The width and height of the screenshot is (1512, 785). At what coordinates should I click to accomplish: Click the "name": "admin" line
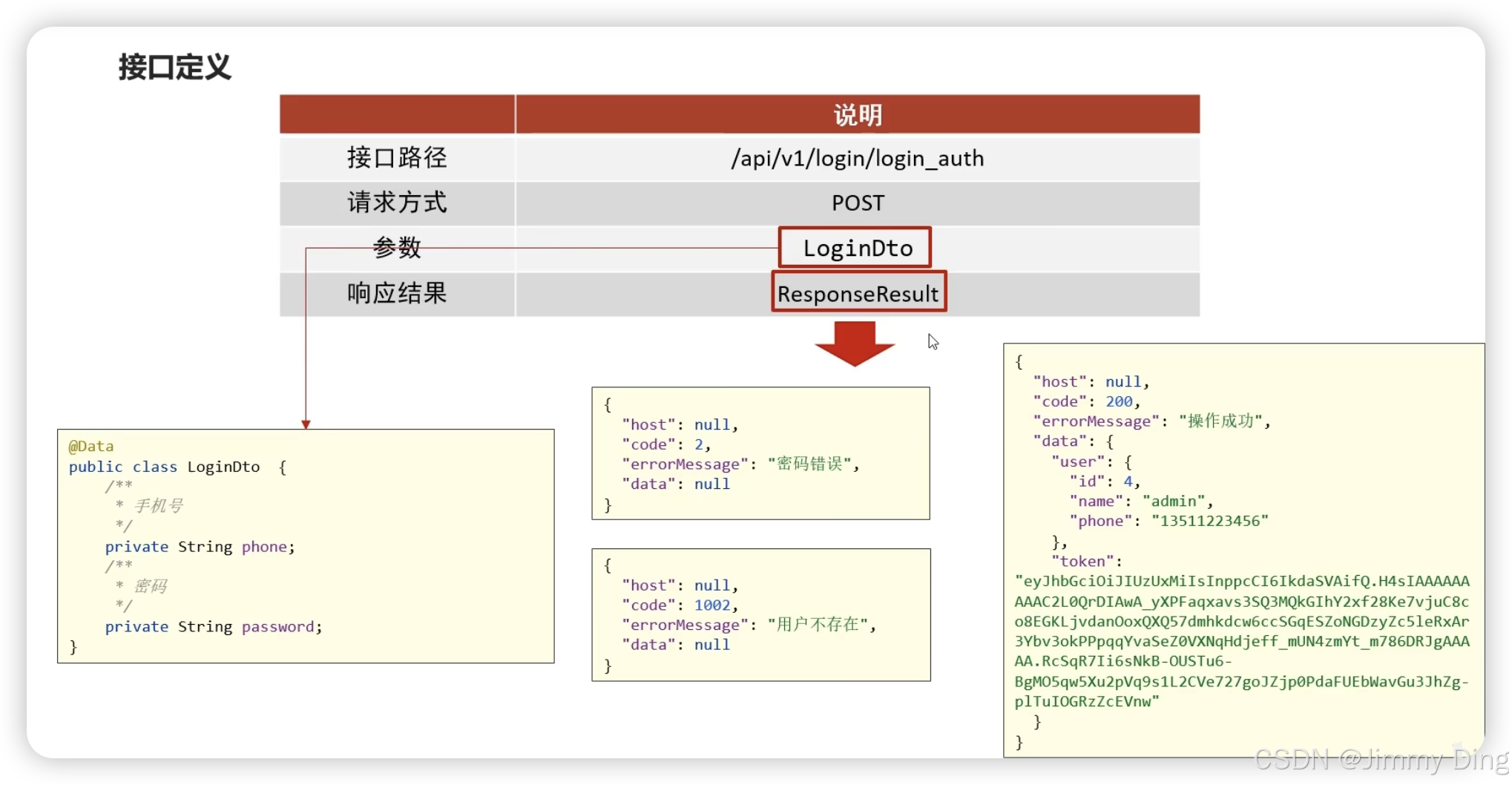pyautogui.click(x=1140, y=502)
